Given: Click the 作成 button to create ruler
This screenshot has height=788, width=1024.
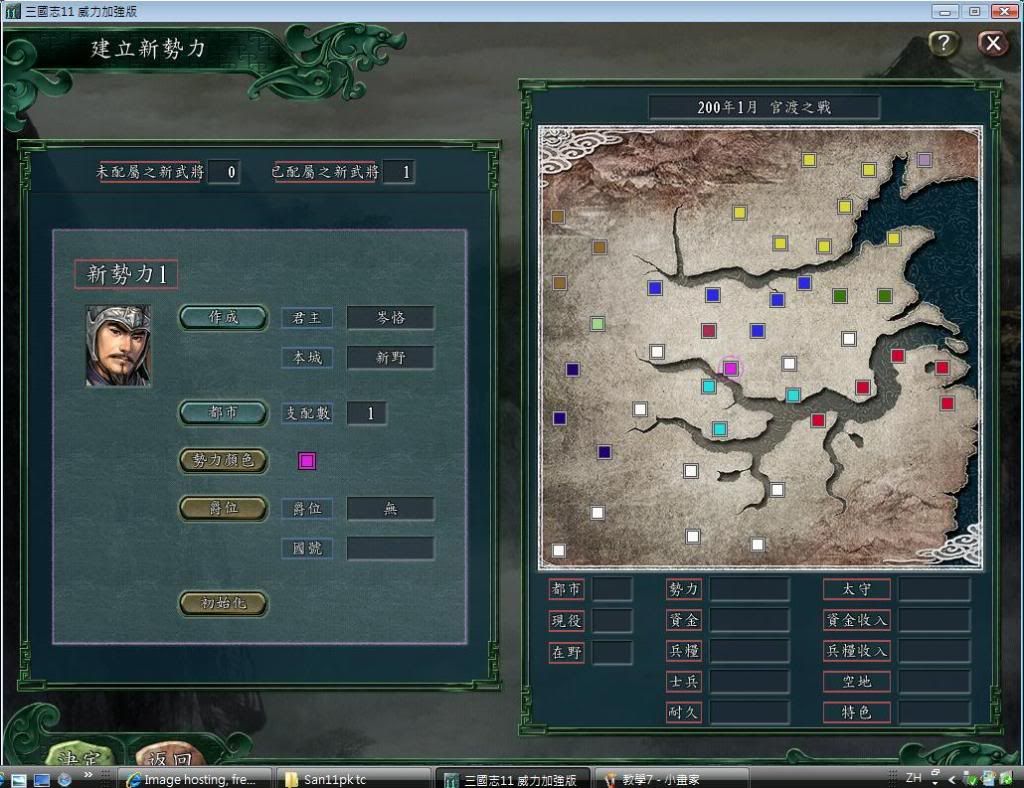Looking at the screenshot, I should tap(223, 317).
